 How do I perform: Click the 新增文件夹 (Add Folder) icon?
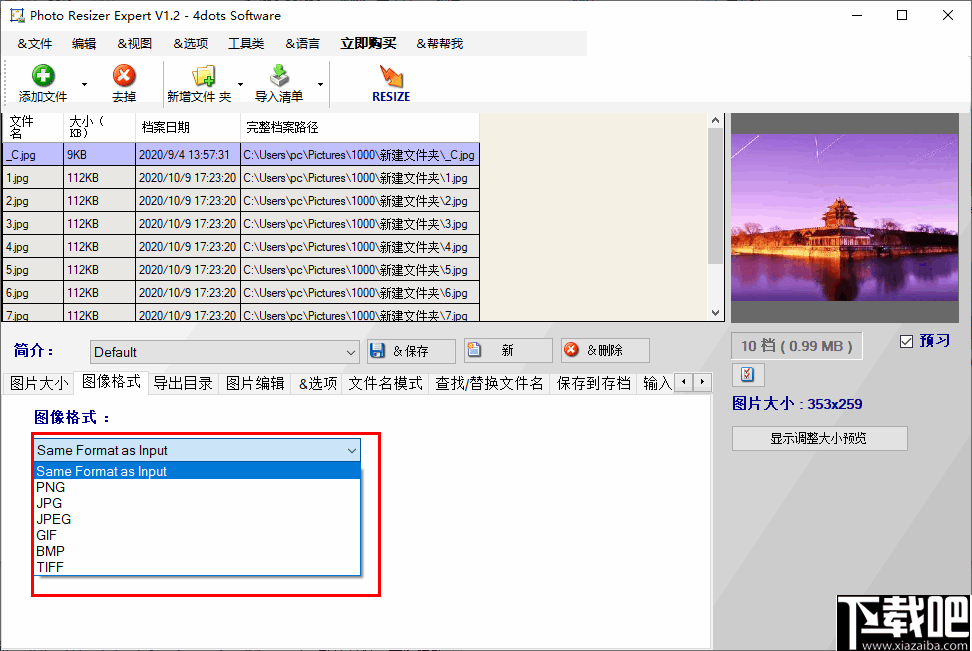click(x=205, y=75)
